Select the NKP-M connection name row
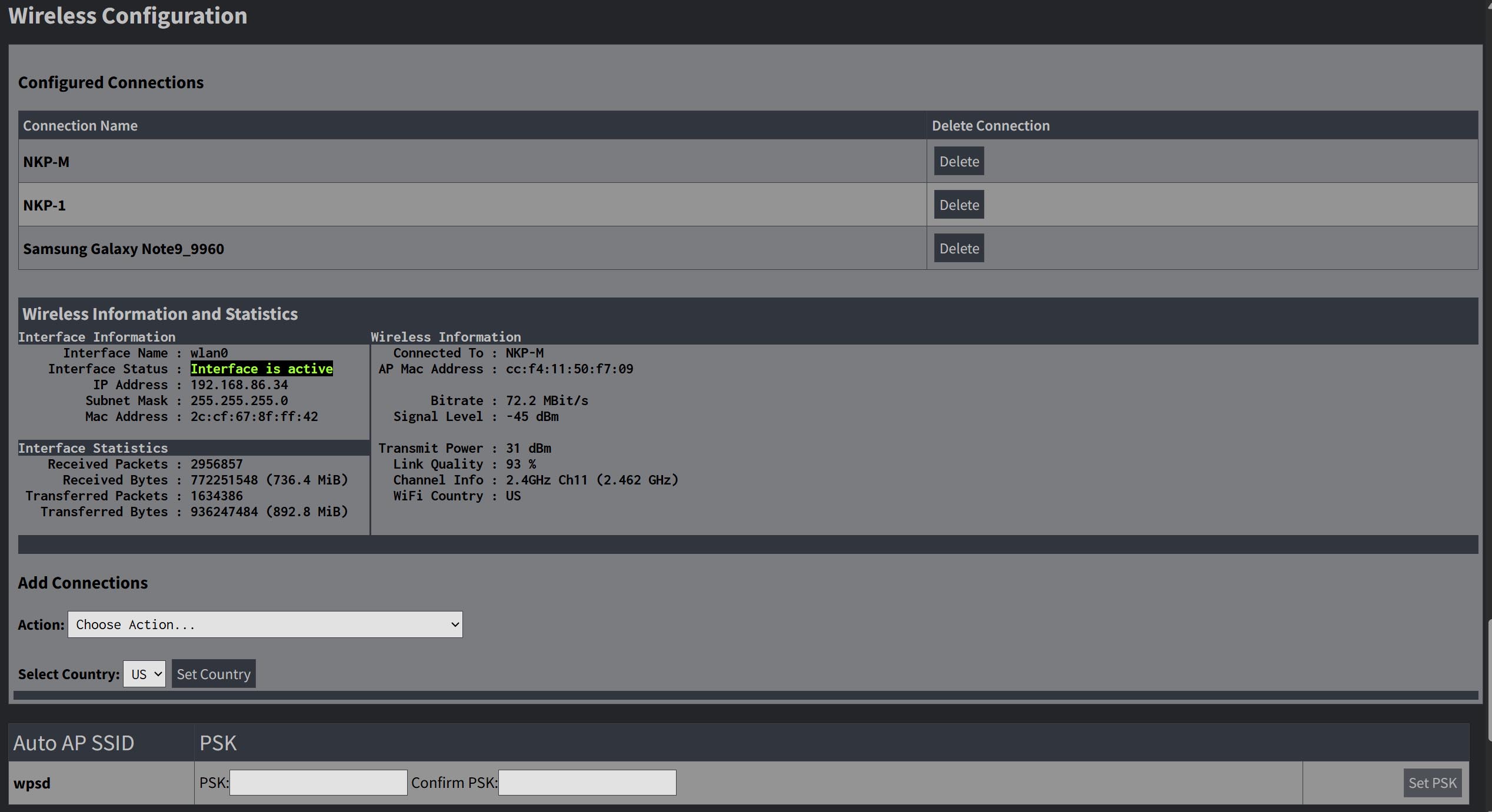The width and height of the screenshot is (1492, 812). click(x=46, y=162)
